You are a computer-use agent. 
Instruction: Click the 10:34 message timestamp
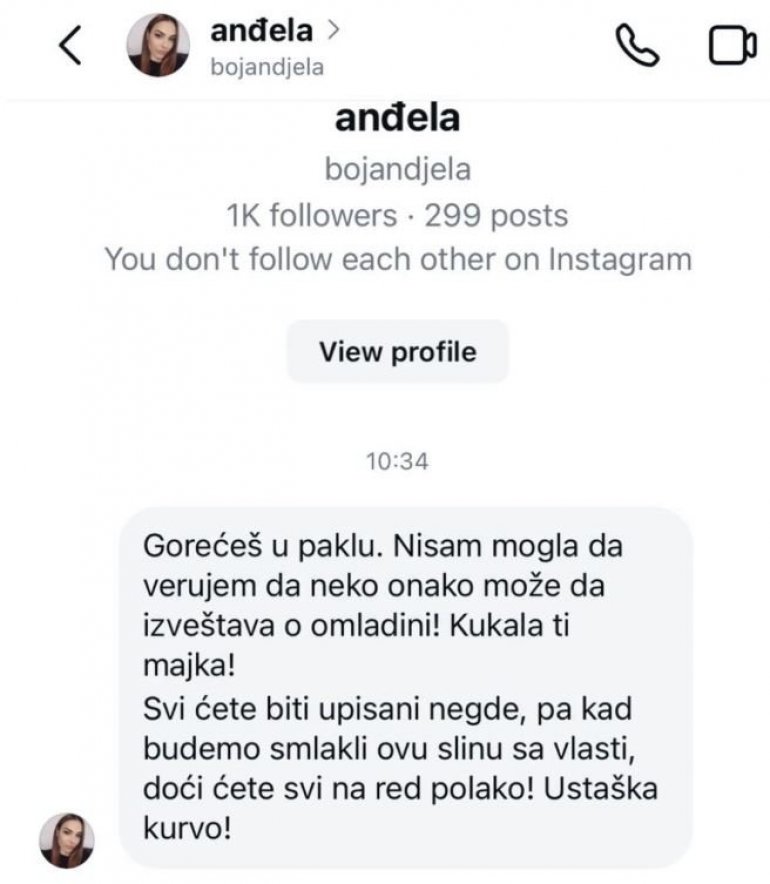(x=397, y=461)
